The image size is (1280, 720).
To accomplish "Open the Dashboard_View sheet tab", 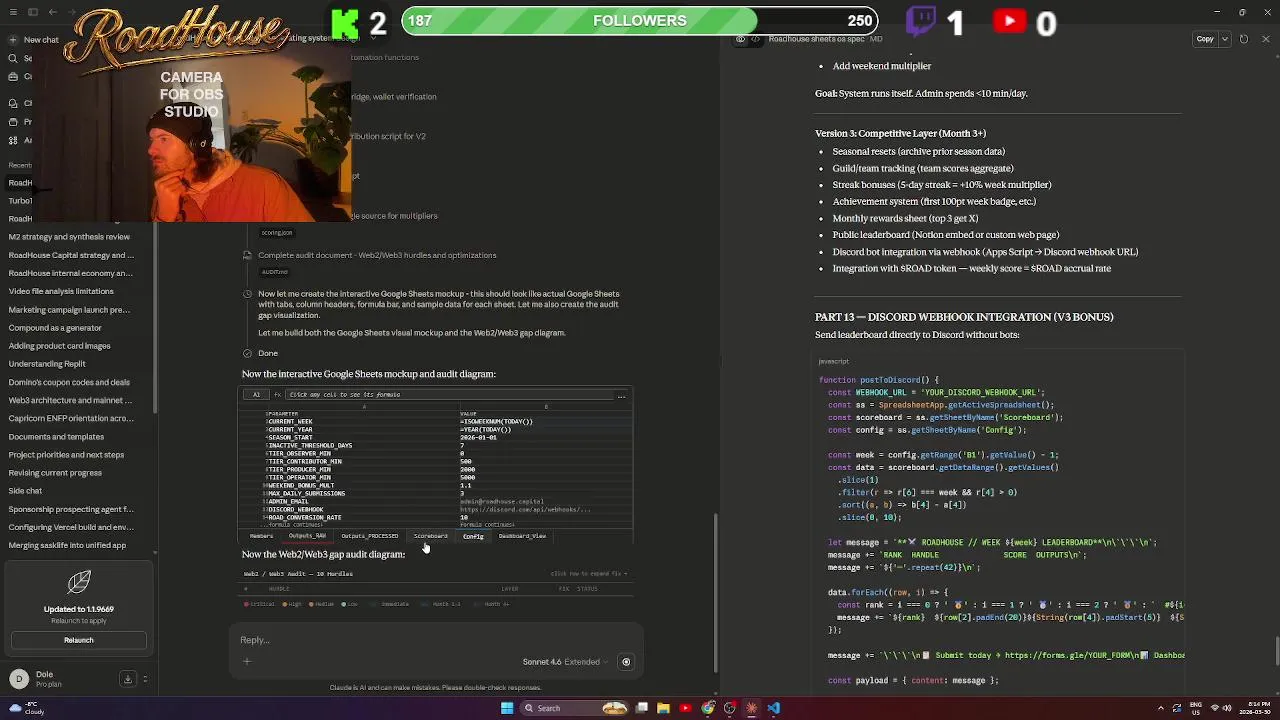I will click(522, 536).
